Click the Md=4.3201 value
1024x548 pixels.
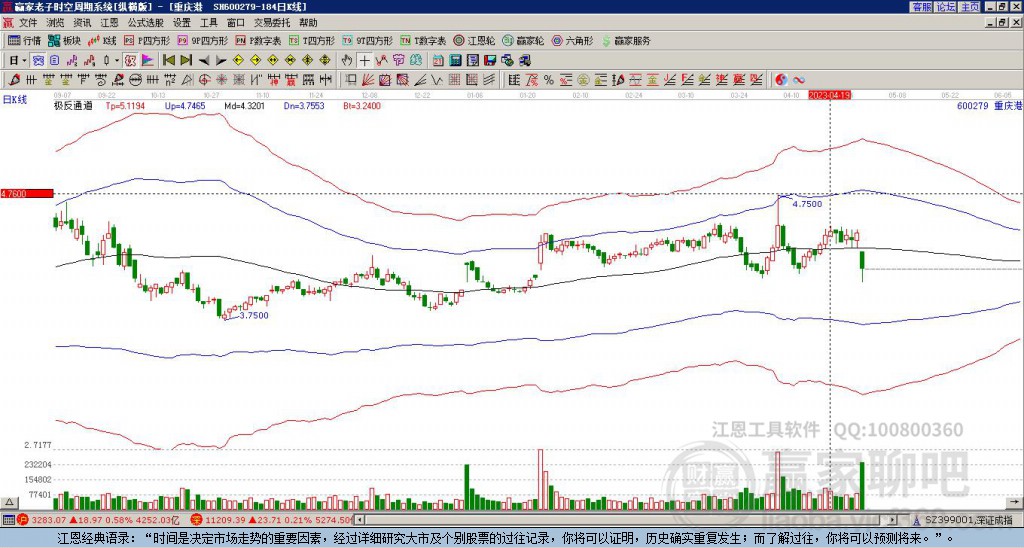[244, 106]
